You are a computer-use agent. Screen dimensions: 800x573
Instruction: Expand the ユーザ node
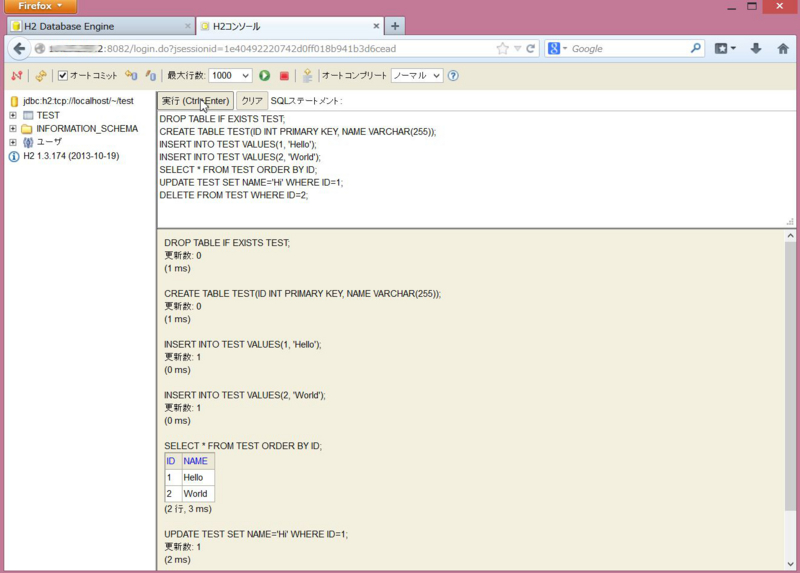click(13, 142)
